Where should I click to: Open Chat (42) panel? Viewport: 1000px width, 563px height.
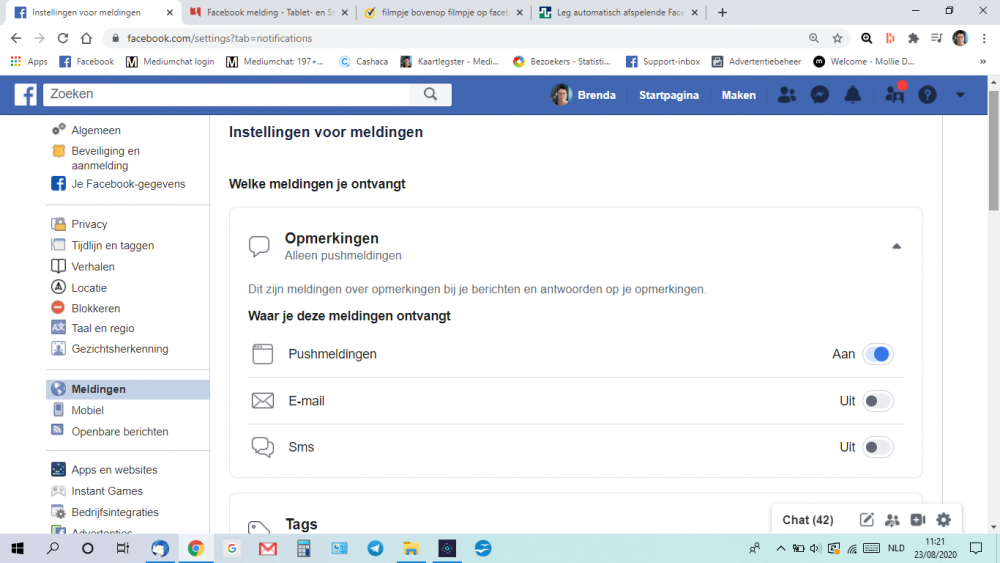tap(808, 520)
